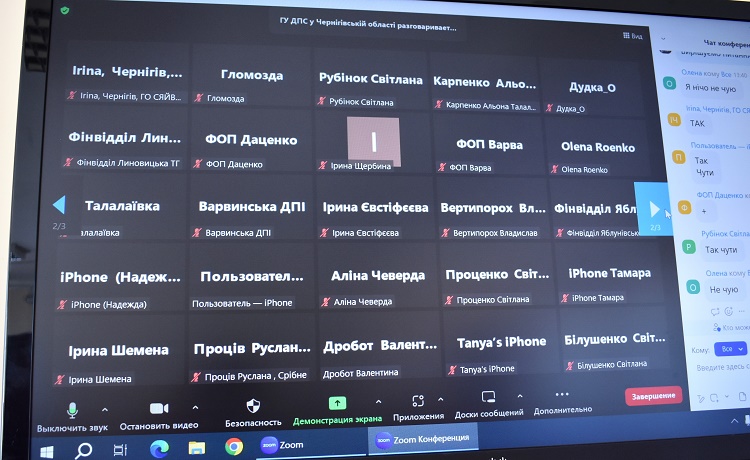
Task: Go to previous gallery page with left arrow
Action: [x=59, y=205]
